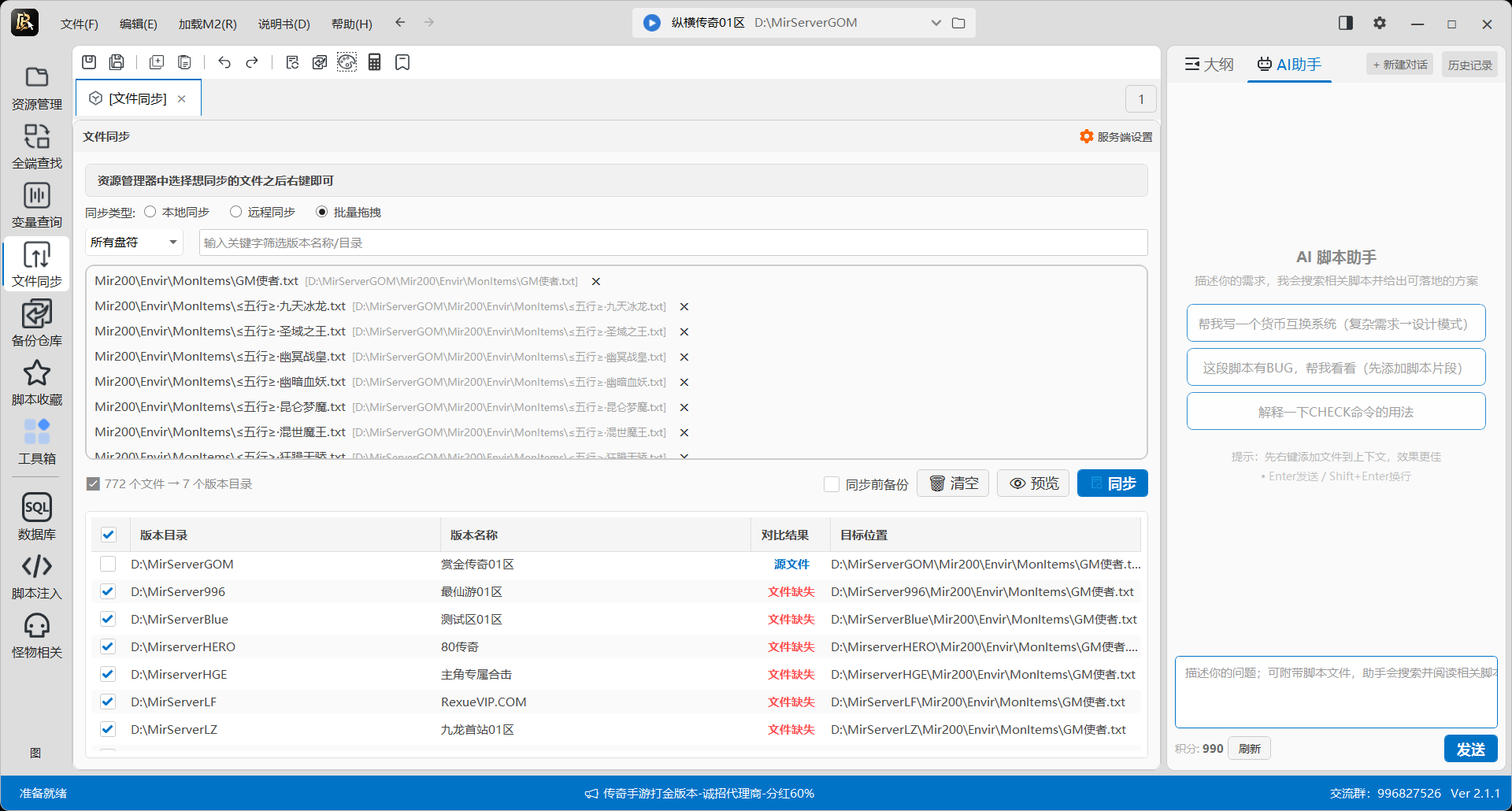Click the bookmark icon in toolbar
This screenshot has width=1512, height=811.
(402, 62)
